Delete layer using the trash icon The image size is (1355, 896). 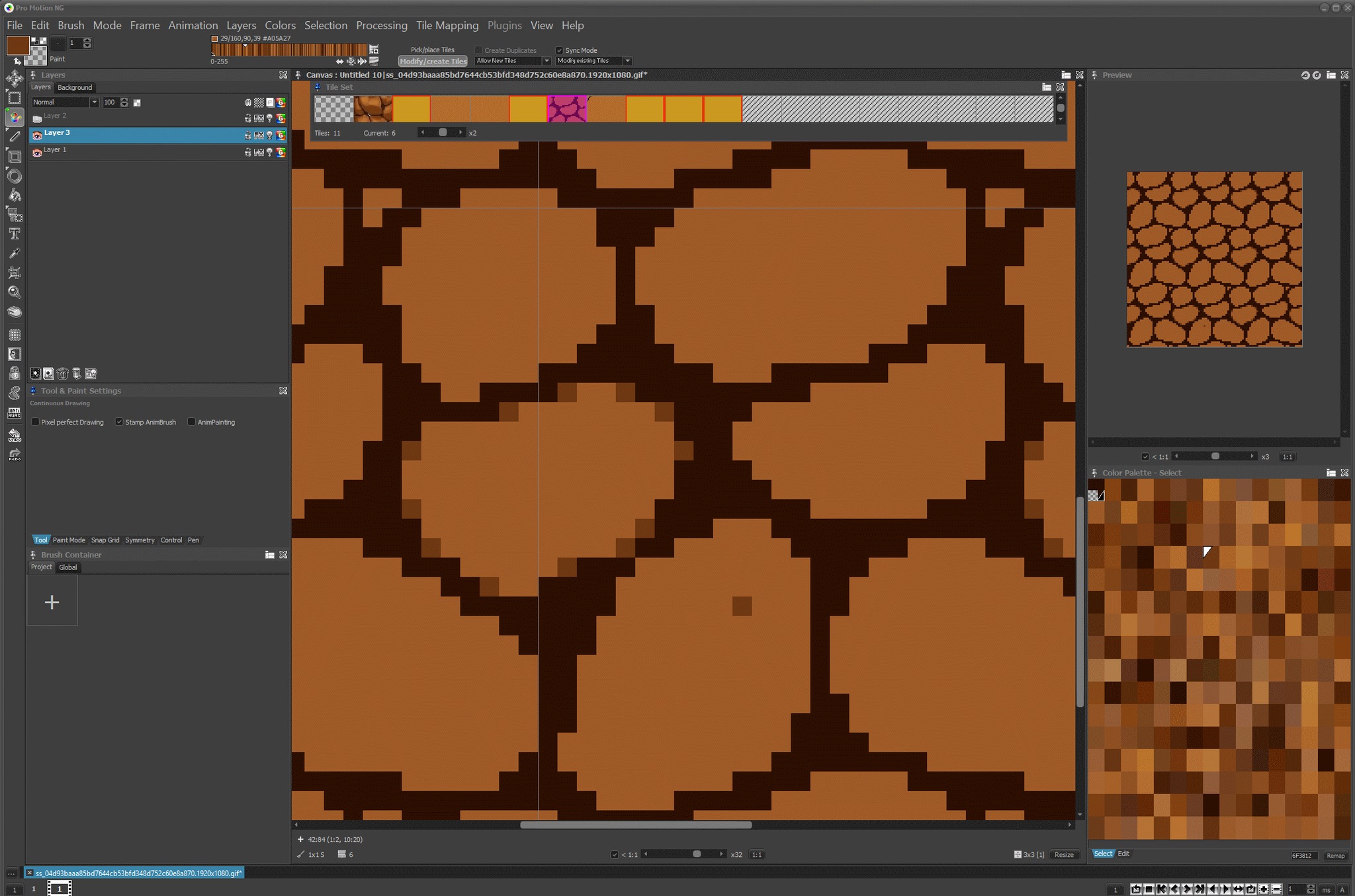click(x=63, y=374)
